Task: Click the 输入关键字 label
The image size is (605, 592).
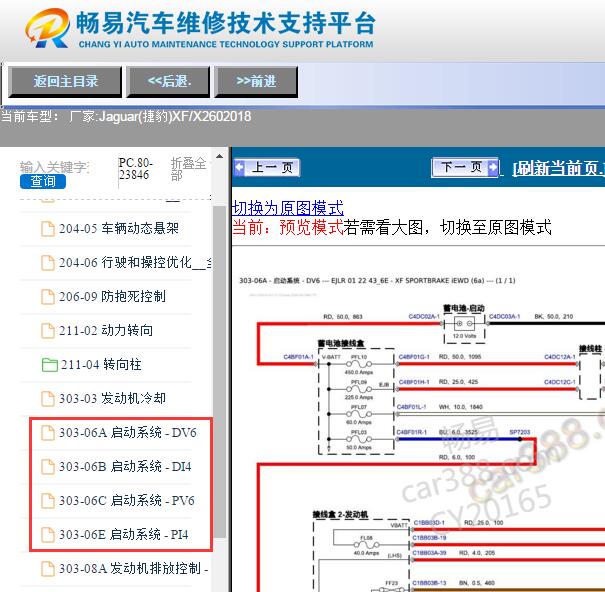Action: point(54,167)
